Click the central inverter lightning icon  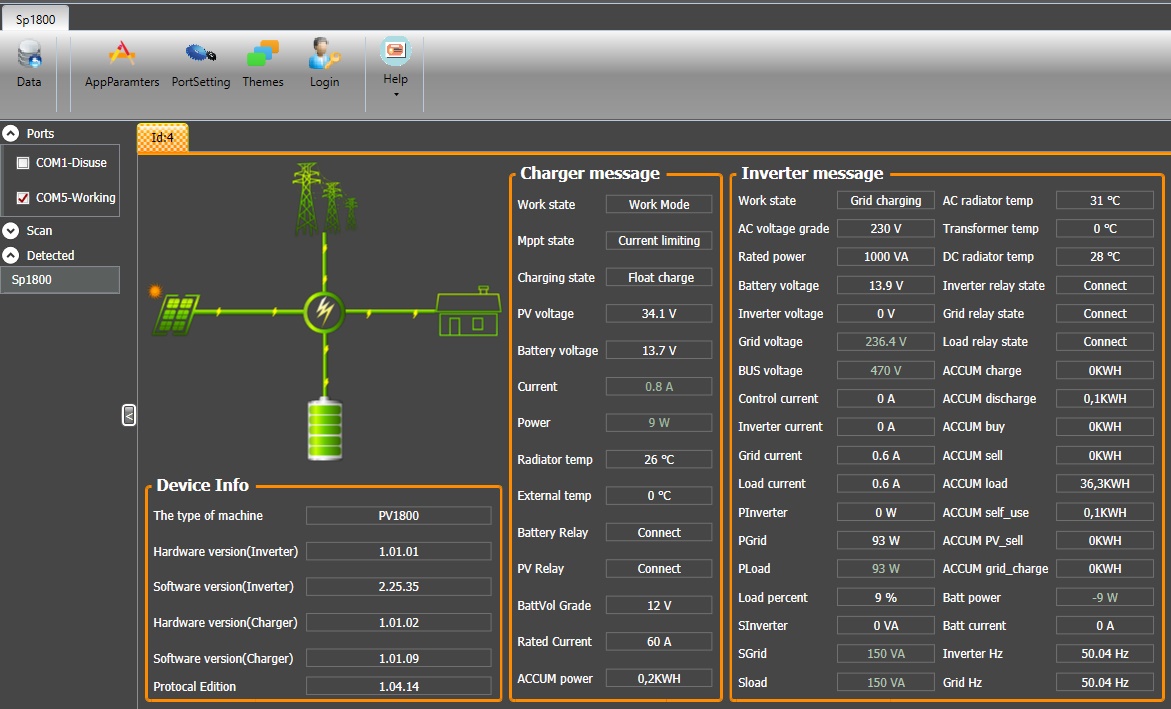point(324,312)
